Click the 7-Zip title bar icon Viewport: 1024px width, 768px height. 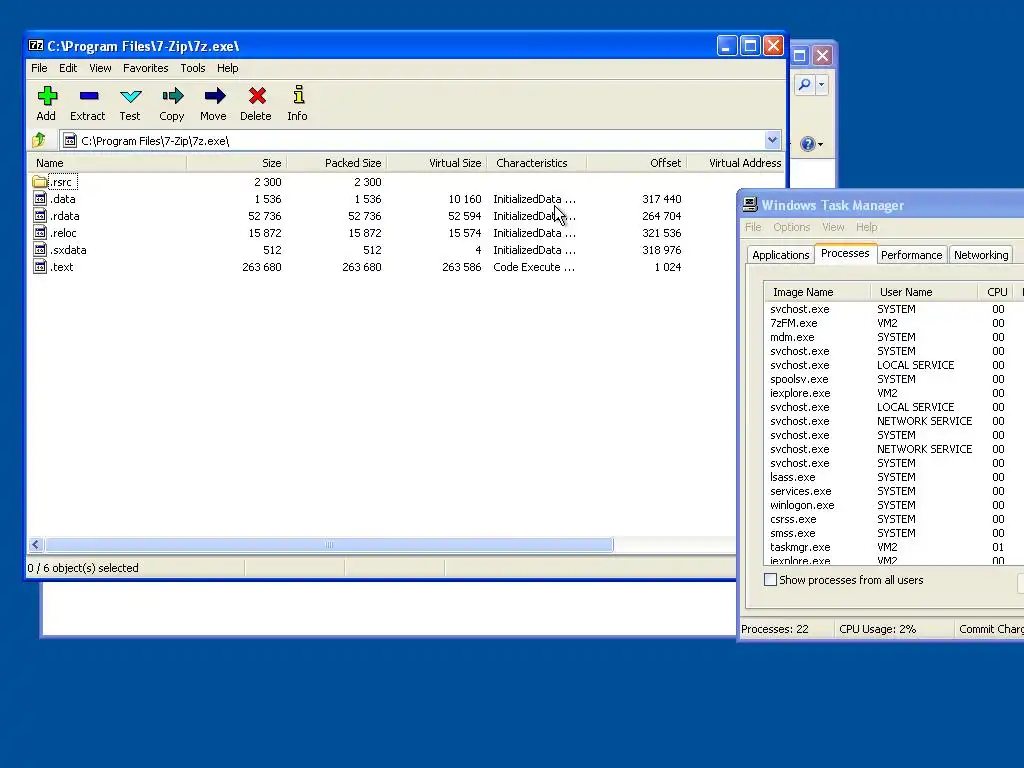(36, 46)
